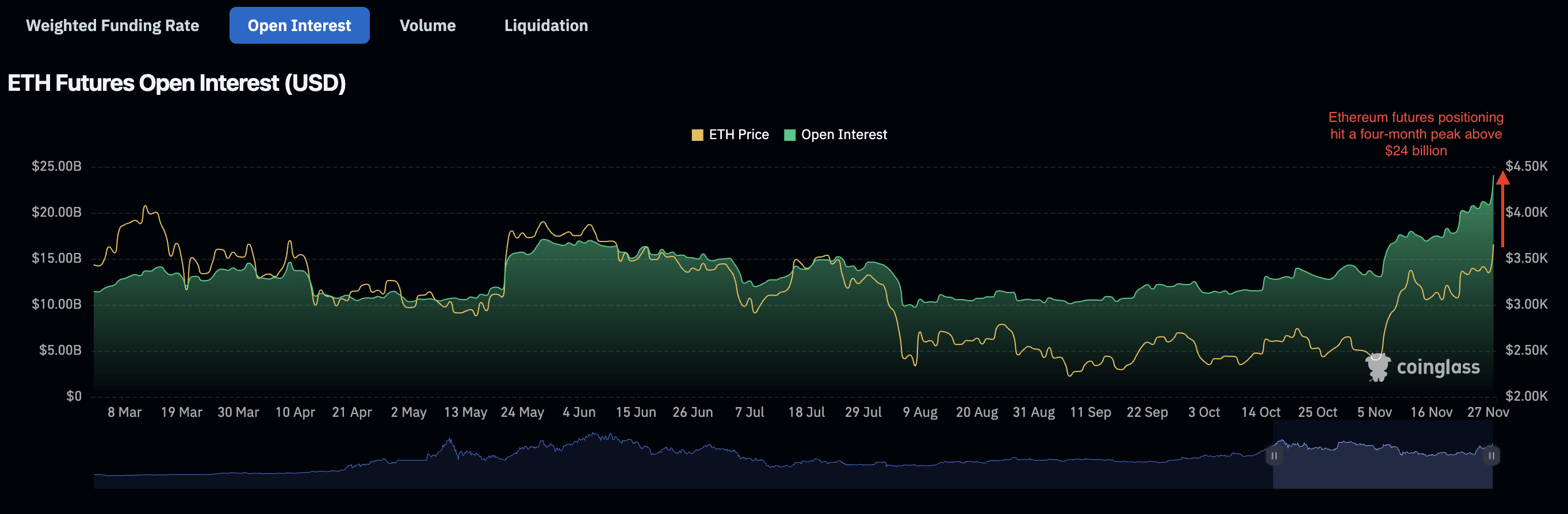Click the 29 Jul x-axis label
Viewport: 1568px width, 514px height.
863,412
